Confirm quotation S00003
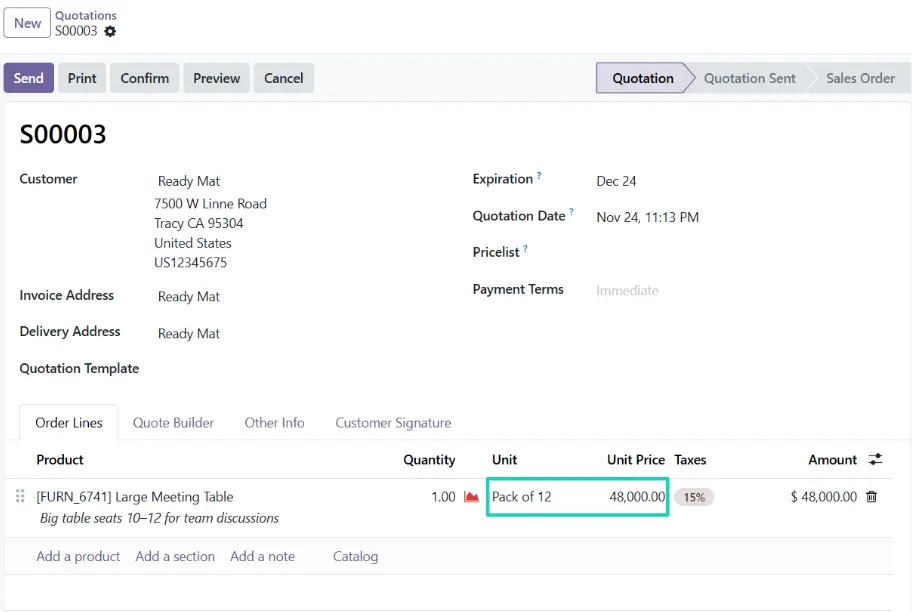912x612 pixels. pos(143,77)
